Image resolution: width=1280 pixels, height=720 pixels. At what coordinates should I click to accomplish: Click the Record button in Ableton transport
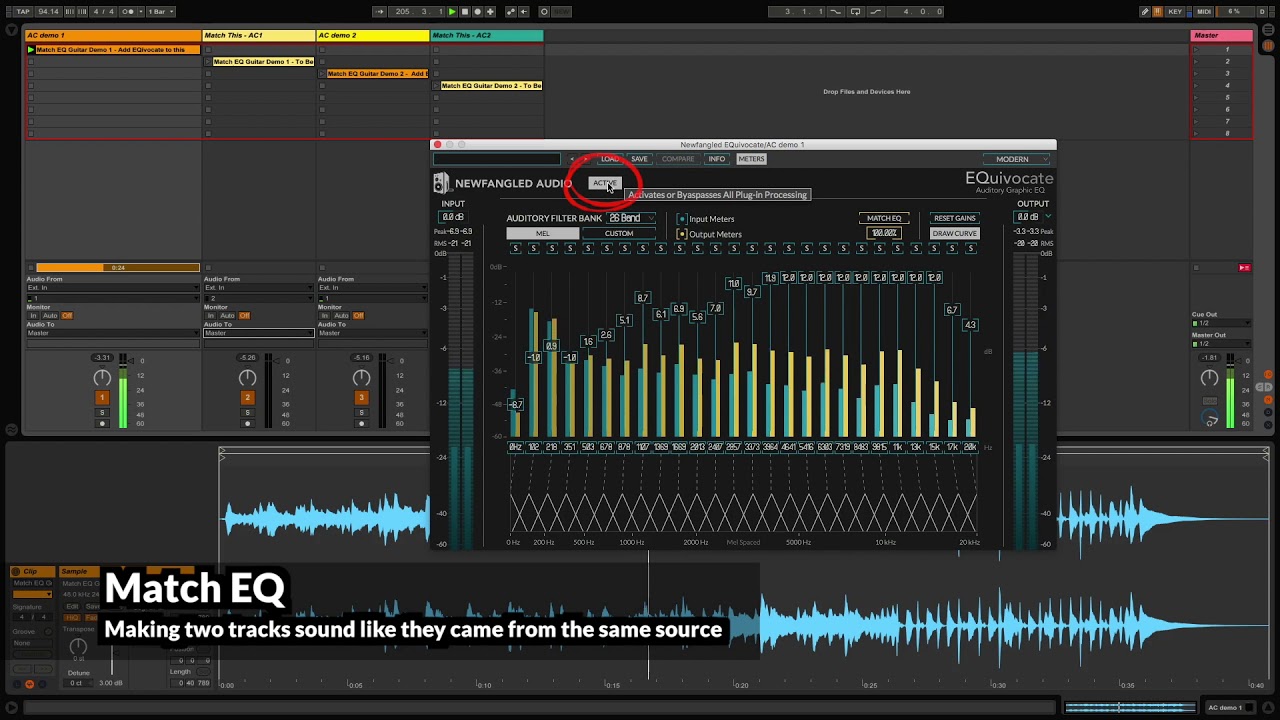click(477, 12)
